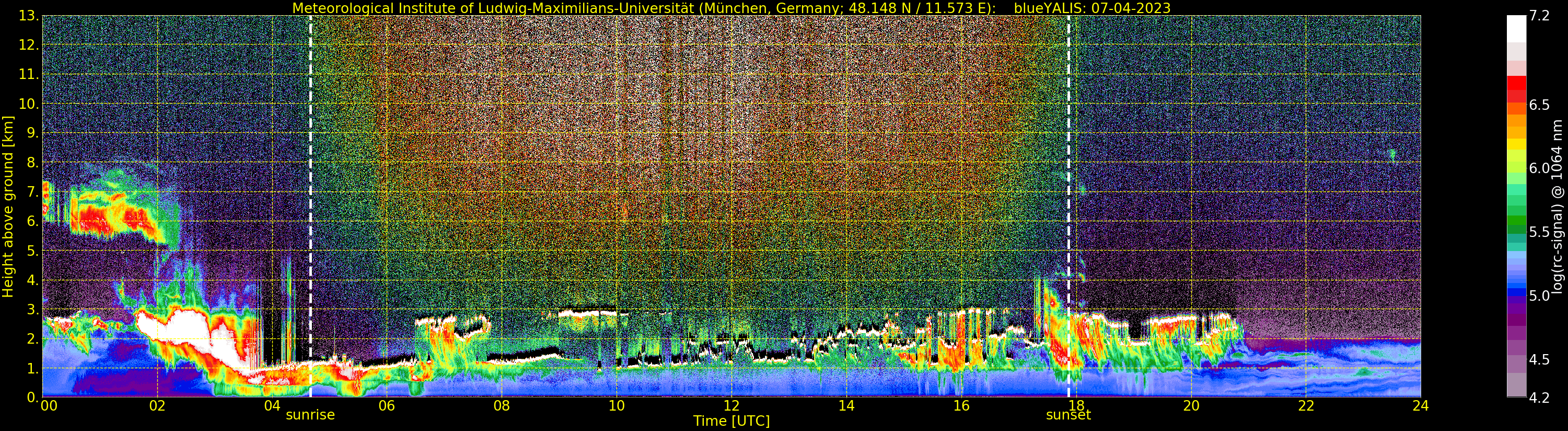This screenshot has width=1568, height=431.
Task: Click the '7.' height tick label
Action: click(33, 192)
